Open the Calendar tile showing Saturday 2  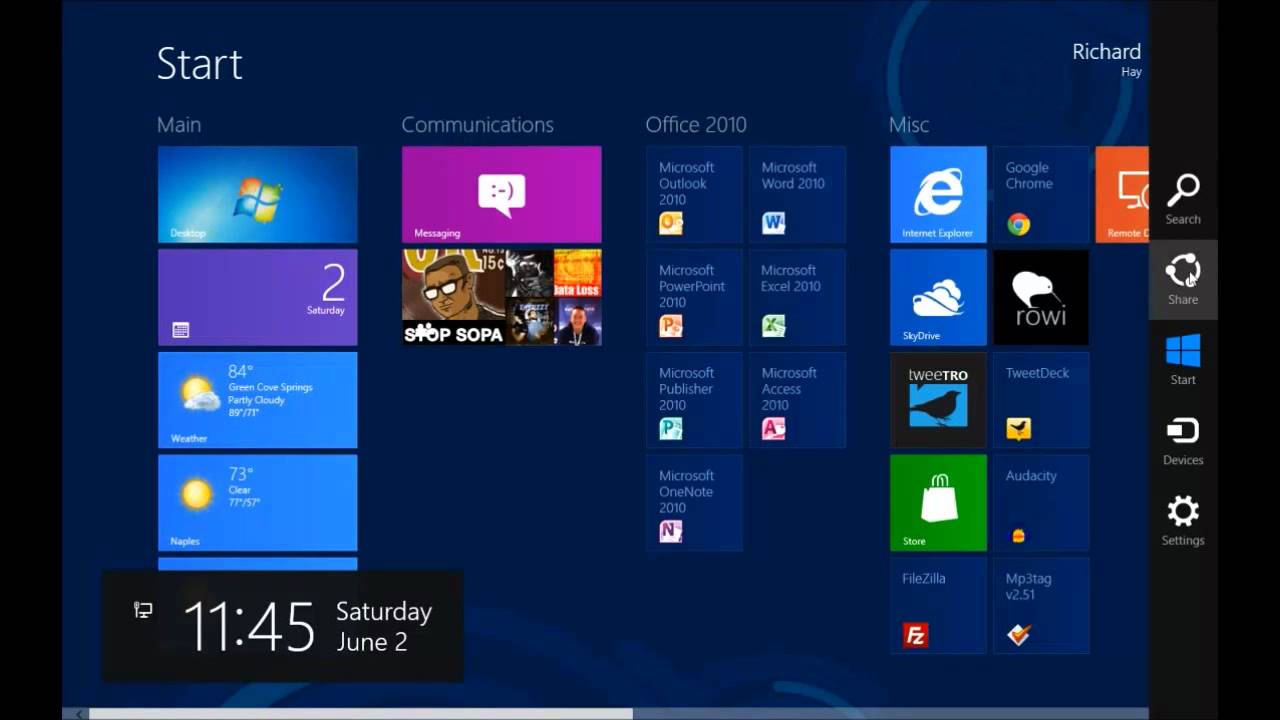(x=257, y=297)
